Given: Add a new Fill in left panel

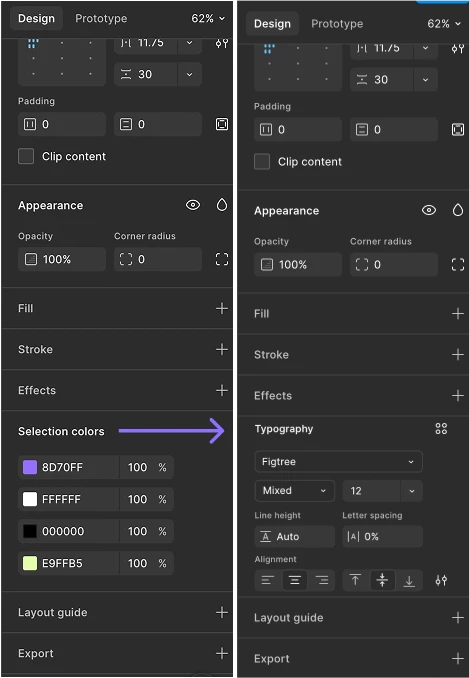Looking at the screenshot, I should (x=222, y=308).
